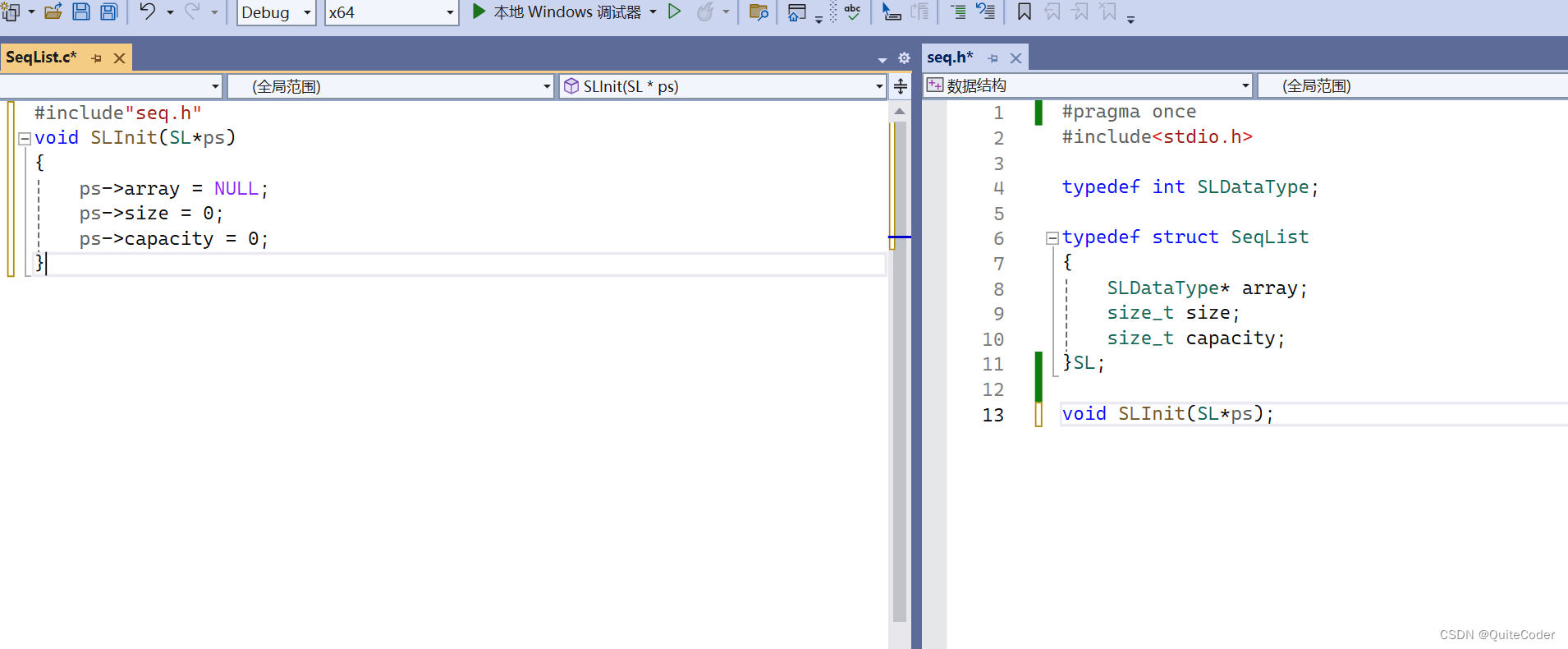This screenshot has width=1568, height=649.
Task: Click the abc spell check icon
Action: click(x=853, y=12)
